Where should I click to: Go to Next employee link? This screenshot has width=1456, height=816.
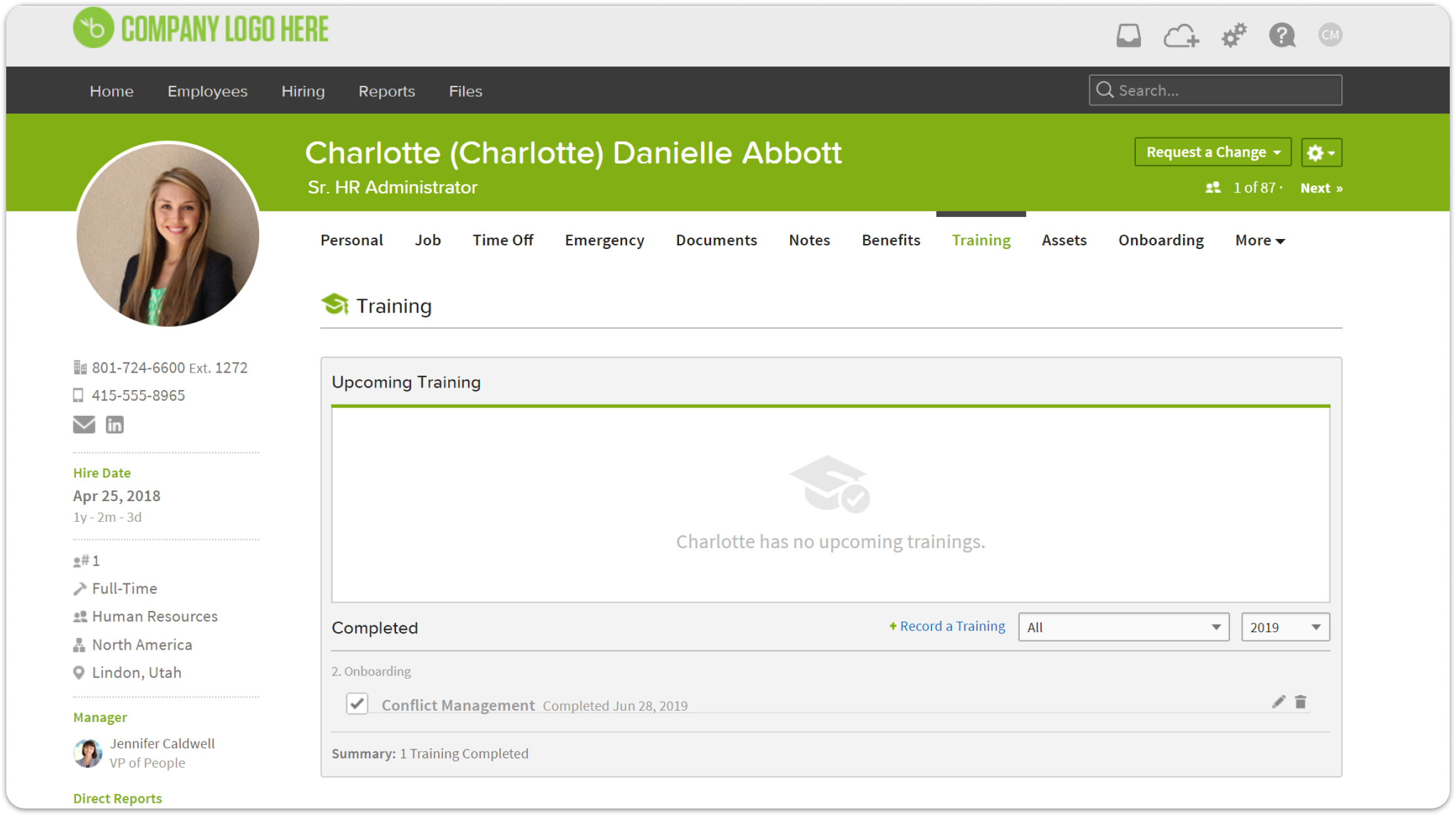(x=1320, y=188)
